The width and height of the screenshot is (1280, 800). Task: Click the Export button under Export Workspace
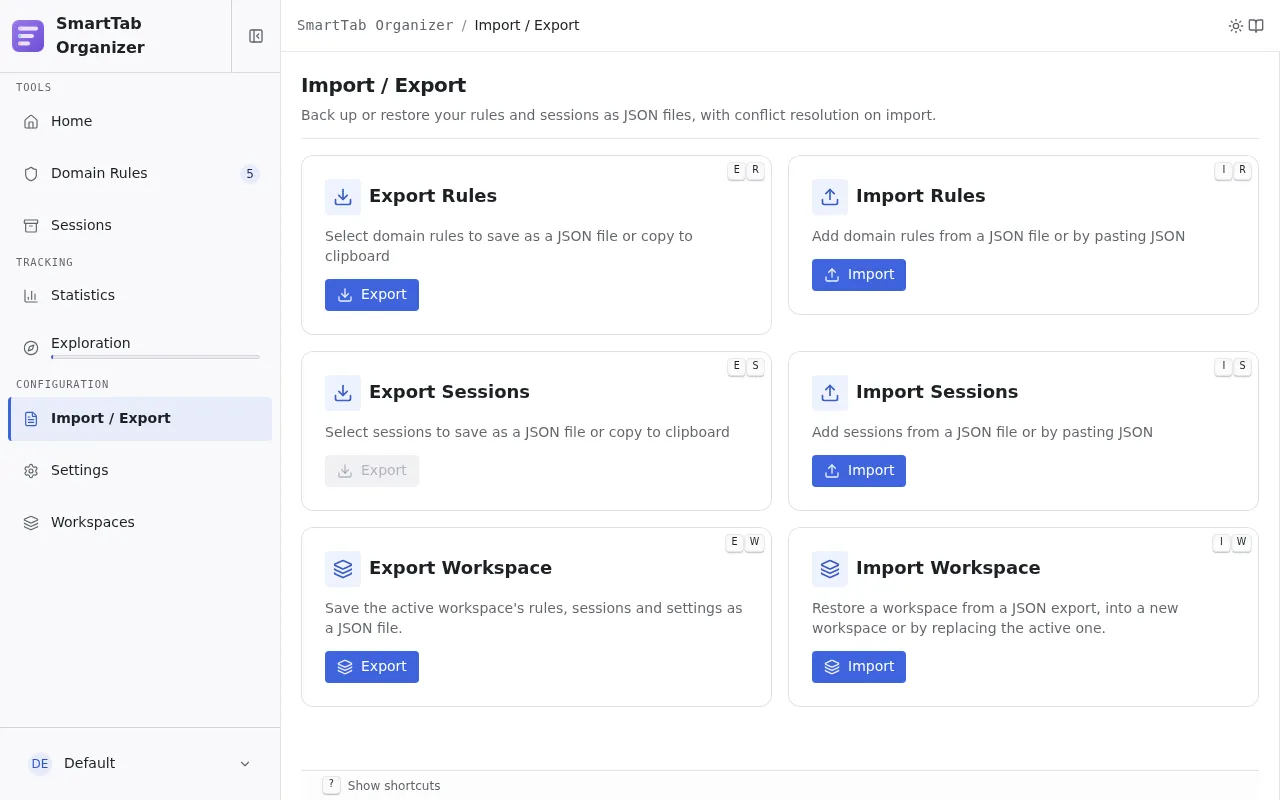pos(372,667)
